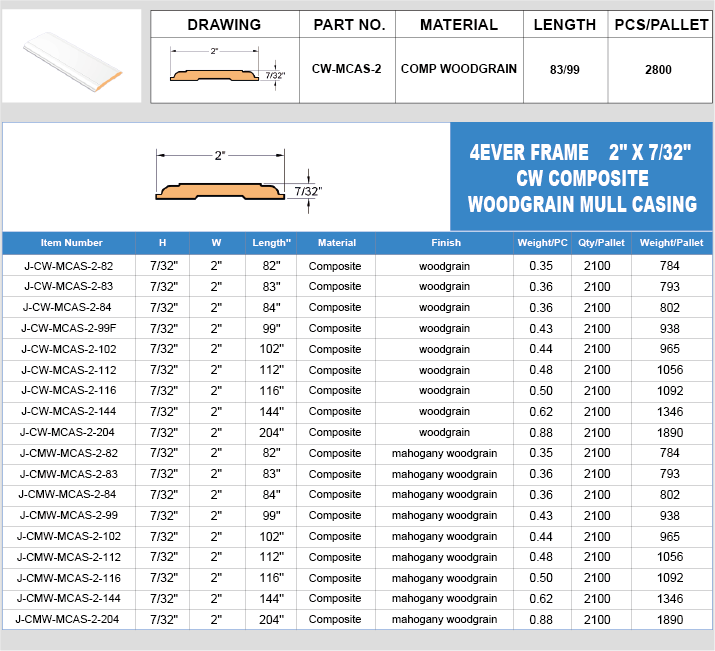Click the Weight/Pallet column header
The width and height of the screenshot is (715, 651).
671,243
